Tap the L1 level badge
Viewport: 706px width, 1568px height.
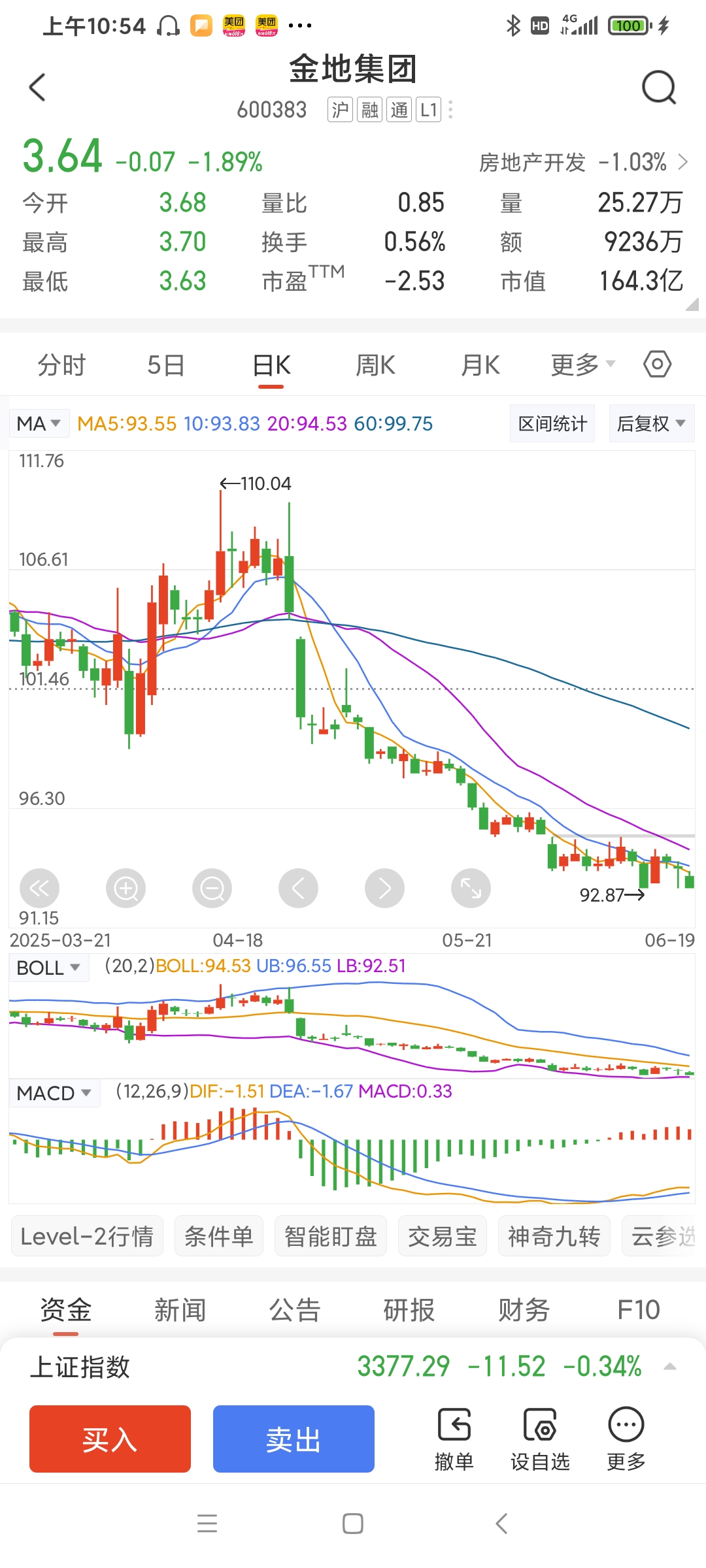point(429,110)
